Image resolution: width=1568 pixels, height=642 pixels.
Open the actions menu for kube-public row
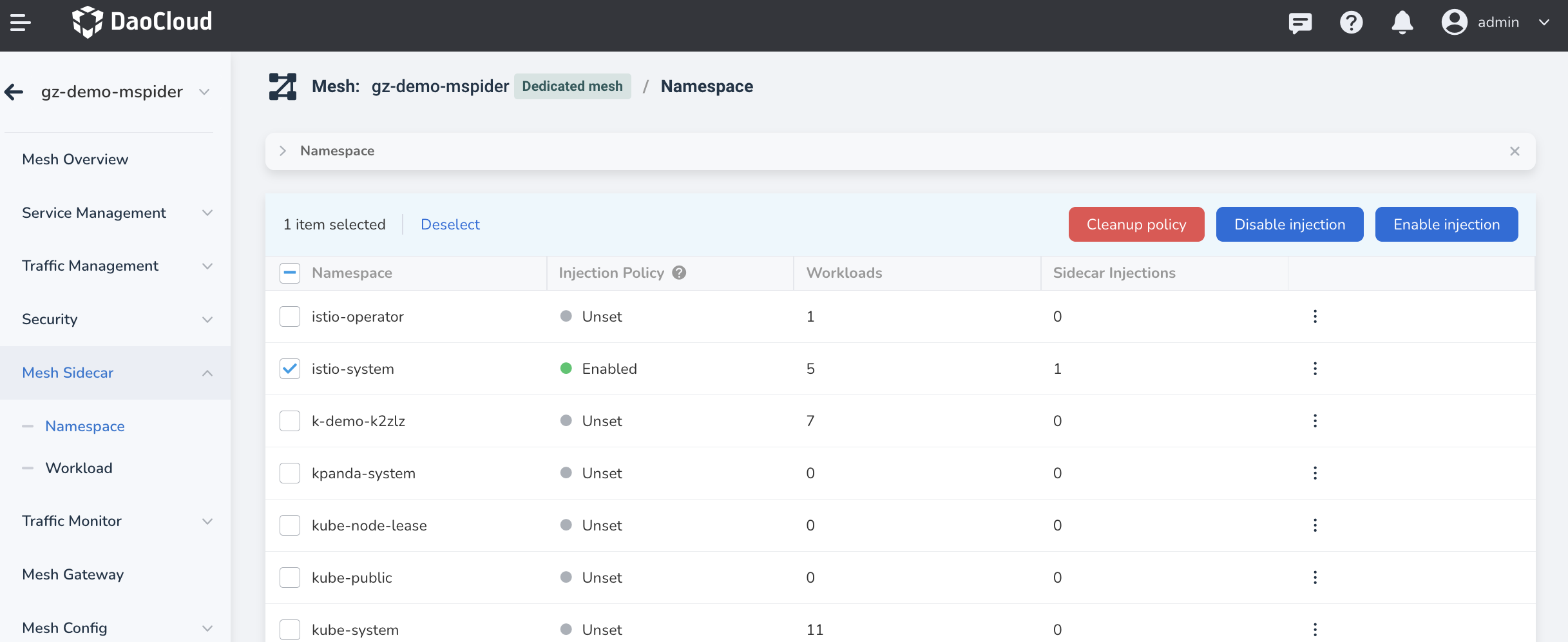coord(1315,578)
